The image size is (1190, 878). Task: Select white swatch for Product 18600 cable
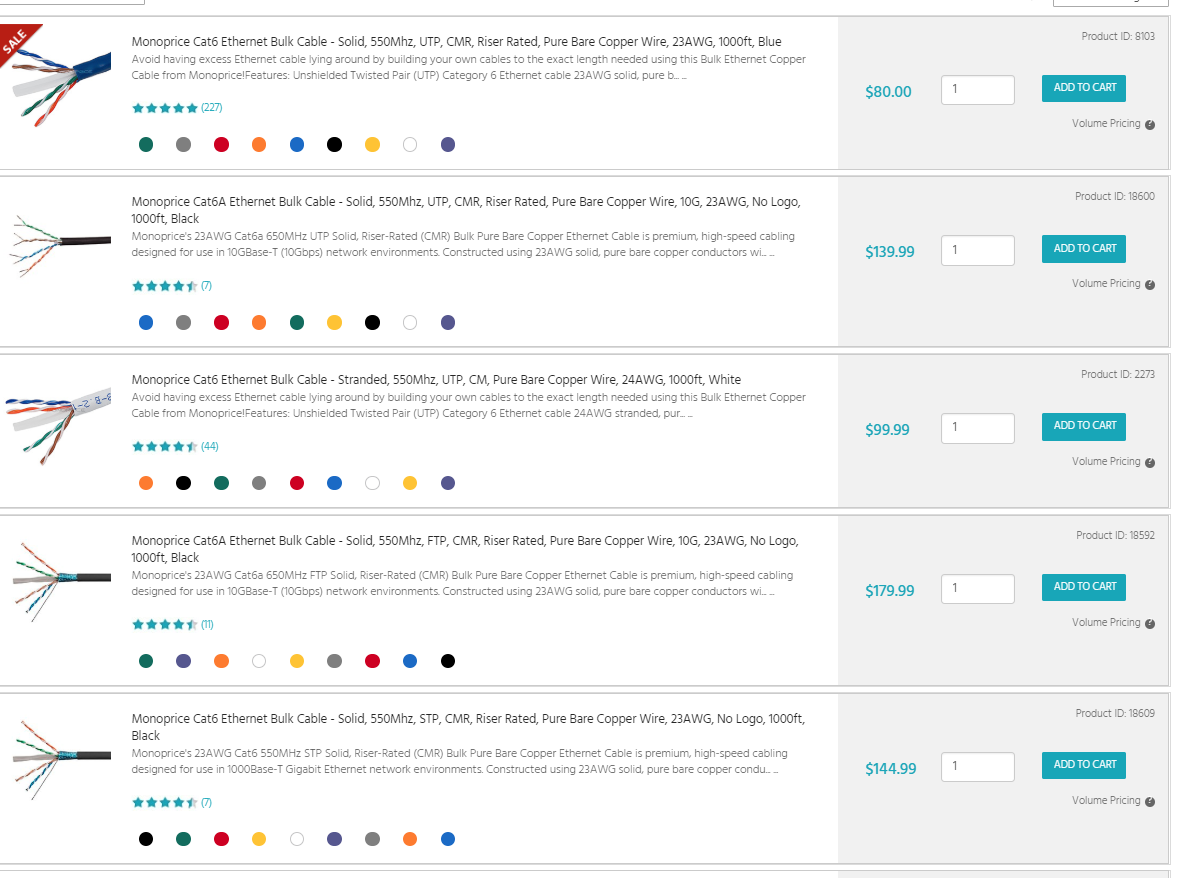(x=410, y=323)
